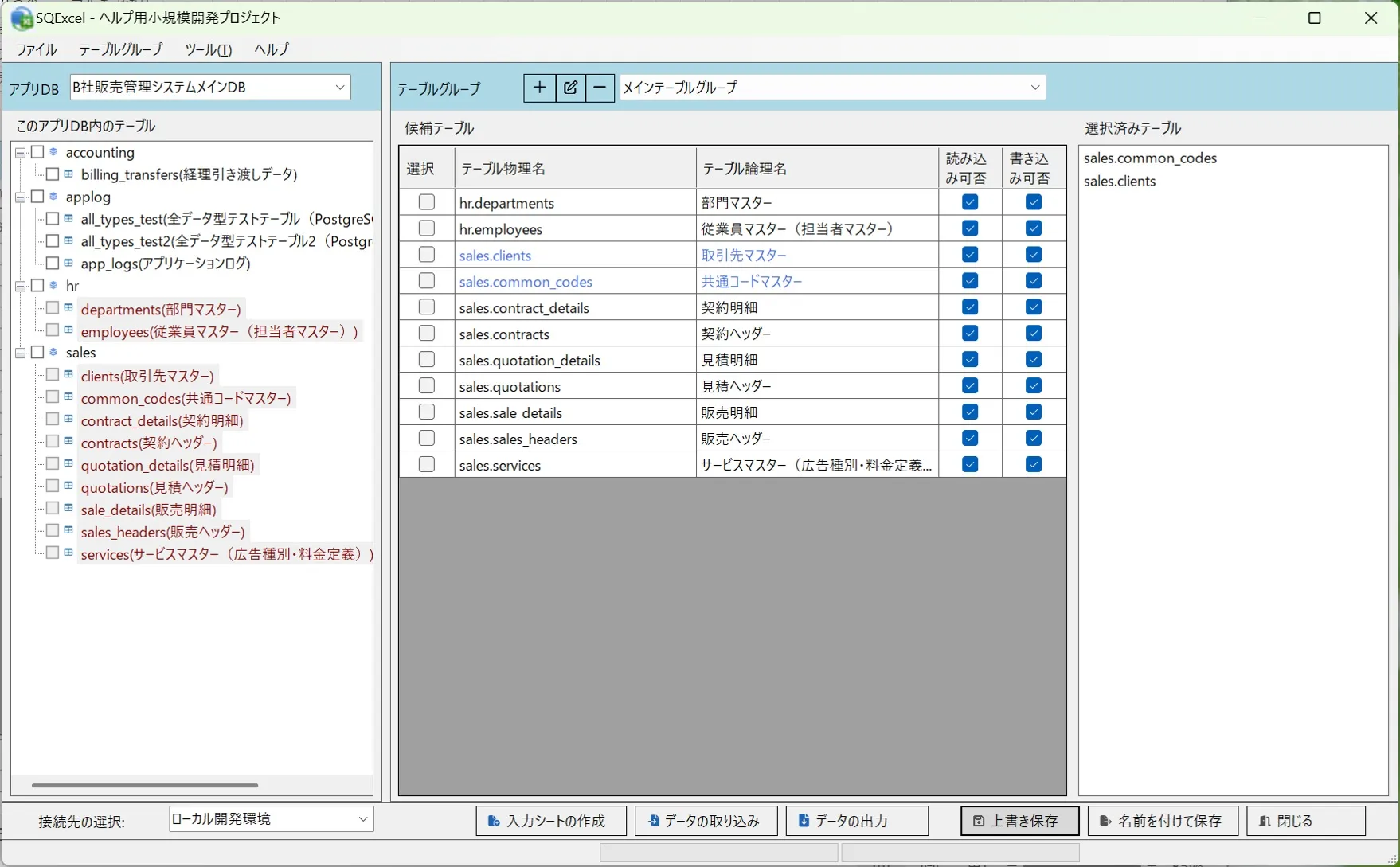This screenshot has width=1400, height=867.
Task: Click table icon beside clients(取引先マスター)
Action: (69, 374)
